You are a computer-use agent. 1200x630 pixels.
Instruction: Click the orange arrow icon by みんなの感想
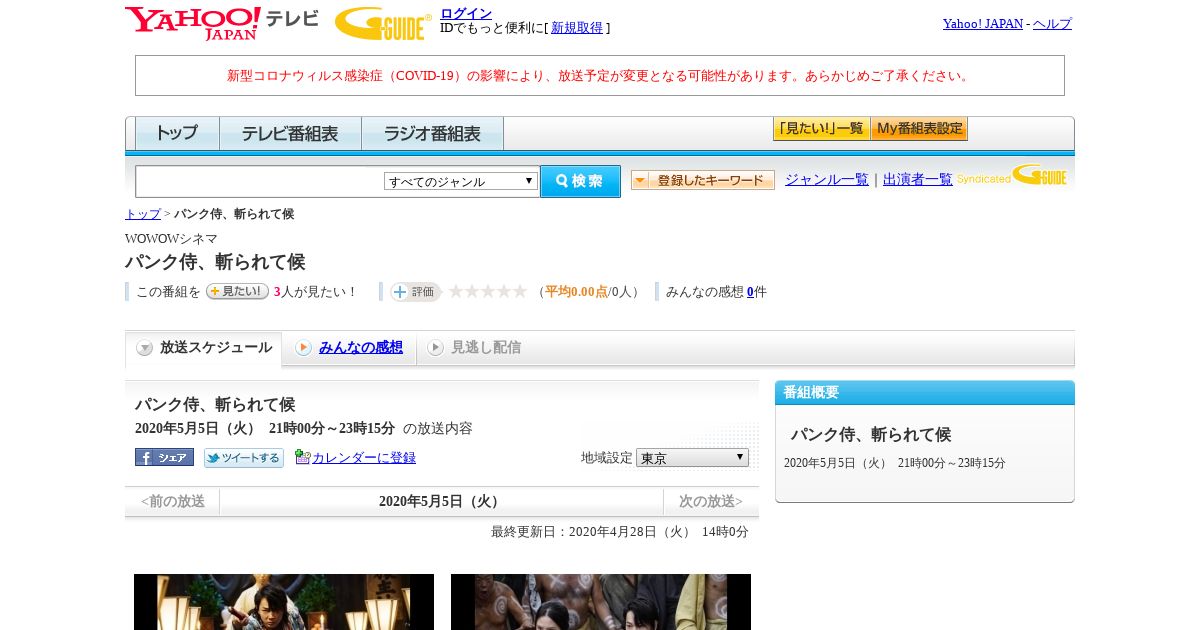pos(303,347)
